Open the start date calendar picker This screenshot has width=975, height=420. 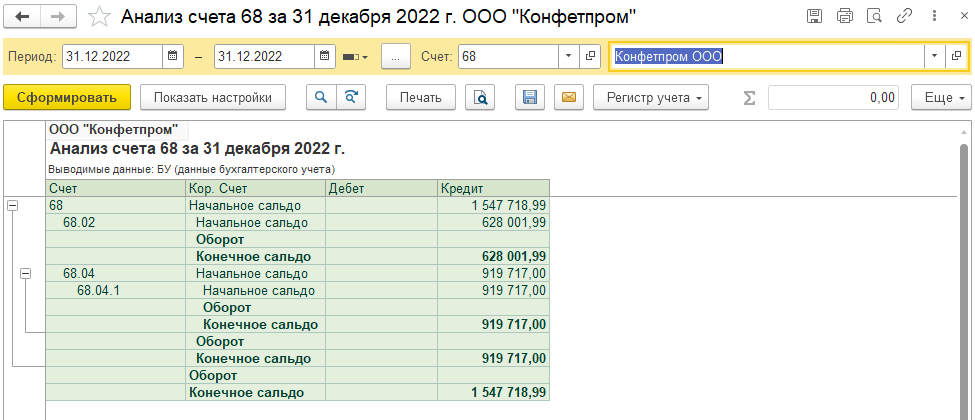172,57
